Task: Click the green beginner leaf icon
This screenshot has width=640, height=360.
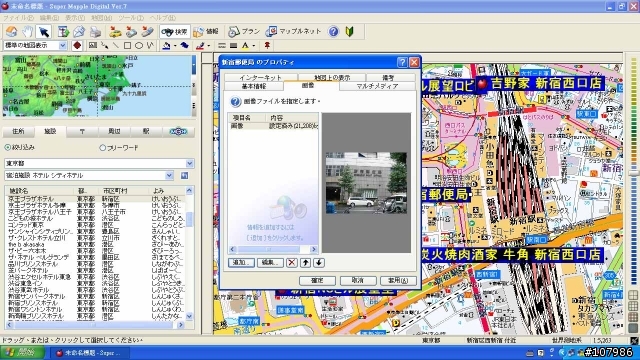Action: tap(349, 31)
